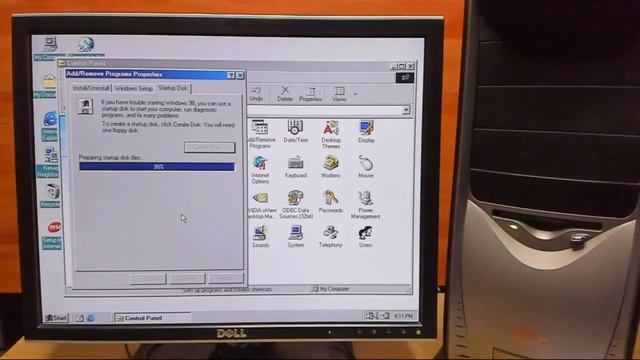Maximize the Control Panel window

click(402, 66)
